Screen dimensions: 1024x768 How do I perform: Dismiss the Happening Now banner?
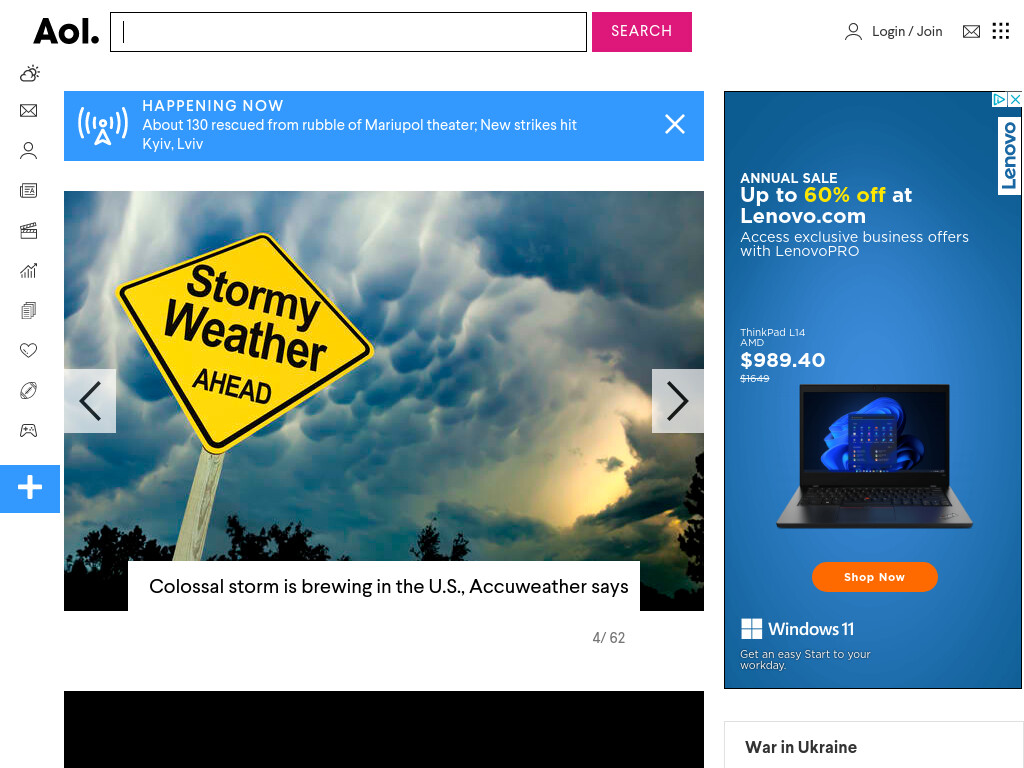pyautogui.click(x=675, y=124)
